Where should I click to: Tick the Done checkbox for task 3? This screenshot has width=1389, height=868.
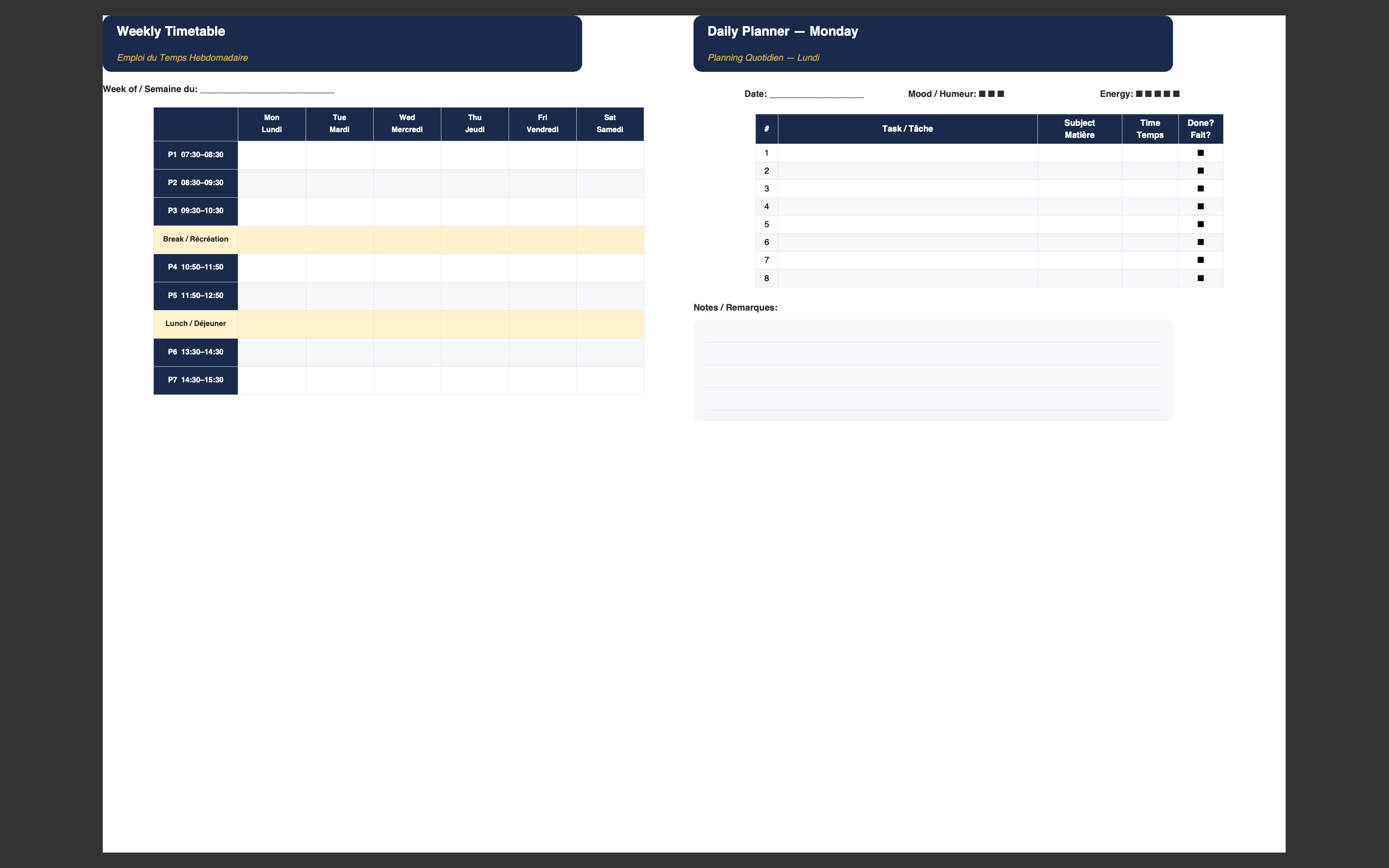pos(1200,188)
